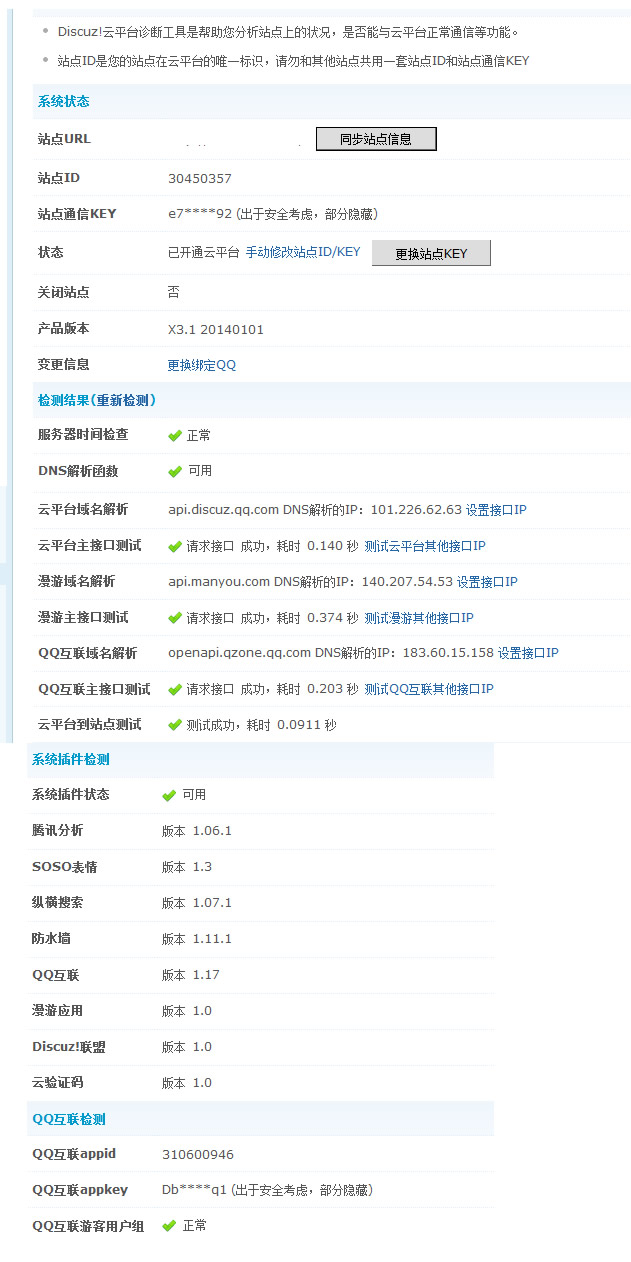Screen dimensions: 631x1262
Task: Click green checkmark in 云平台到站点测试 row
Action: (175, 725)
